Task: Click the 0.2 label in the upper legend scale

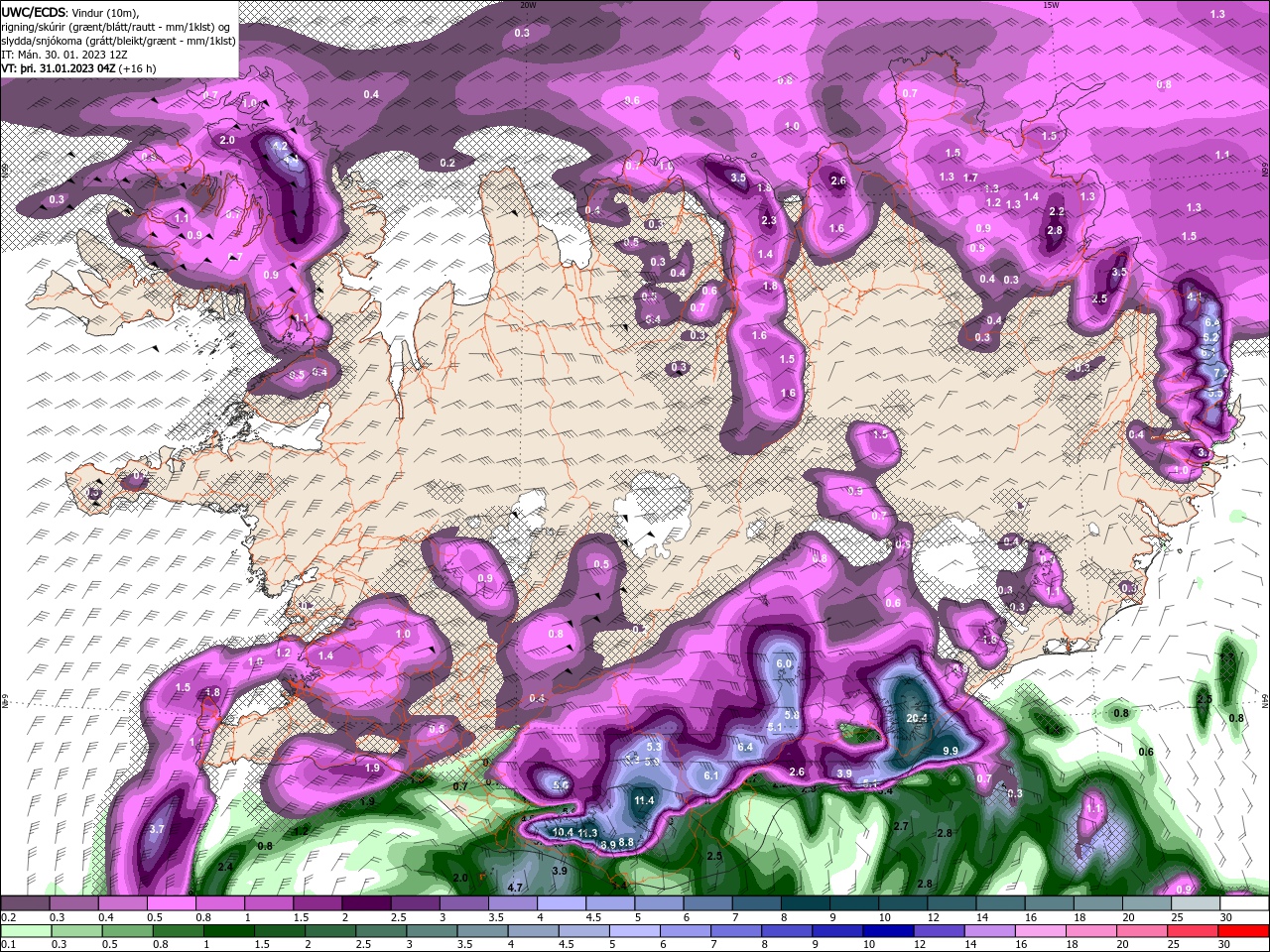Action: 8,917
